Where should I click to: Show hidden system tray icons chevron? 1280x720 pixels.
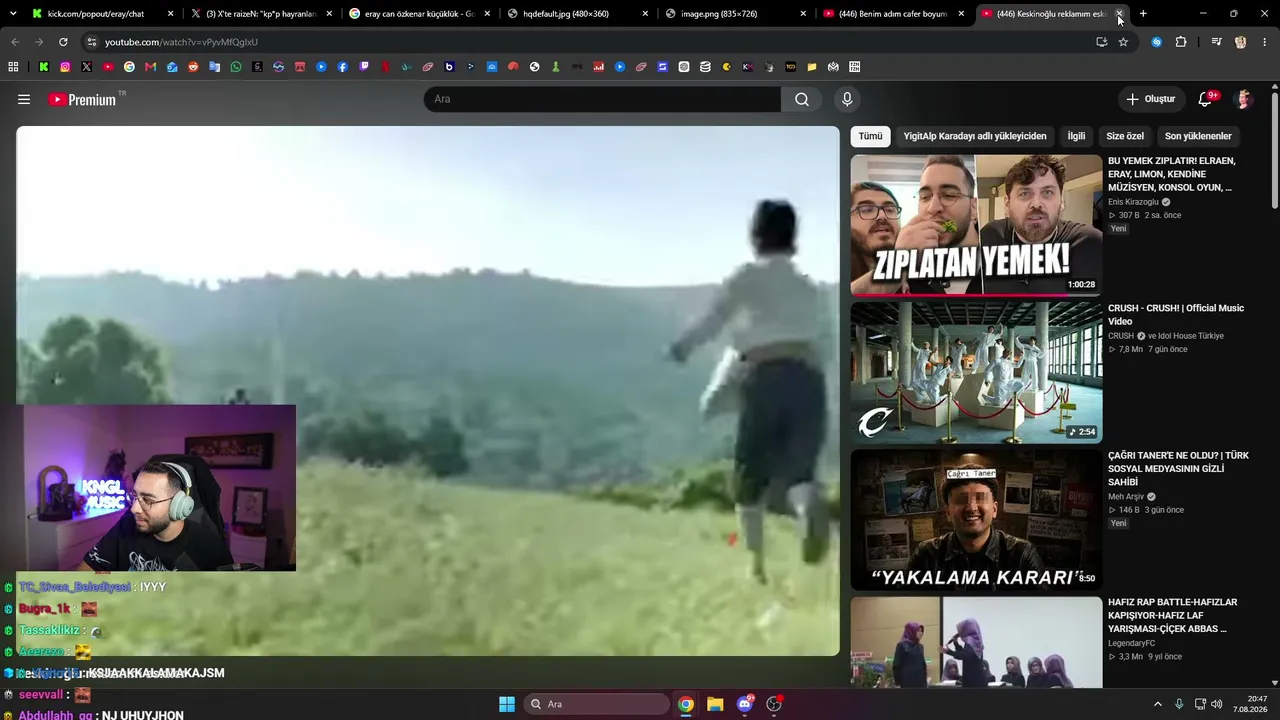tap(1158, 704)
